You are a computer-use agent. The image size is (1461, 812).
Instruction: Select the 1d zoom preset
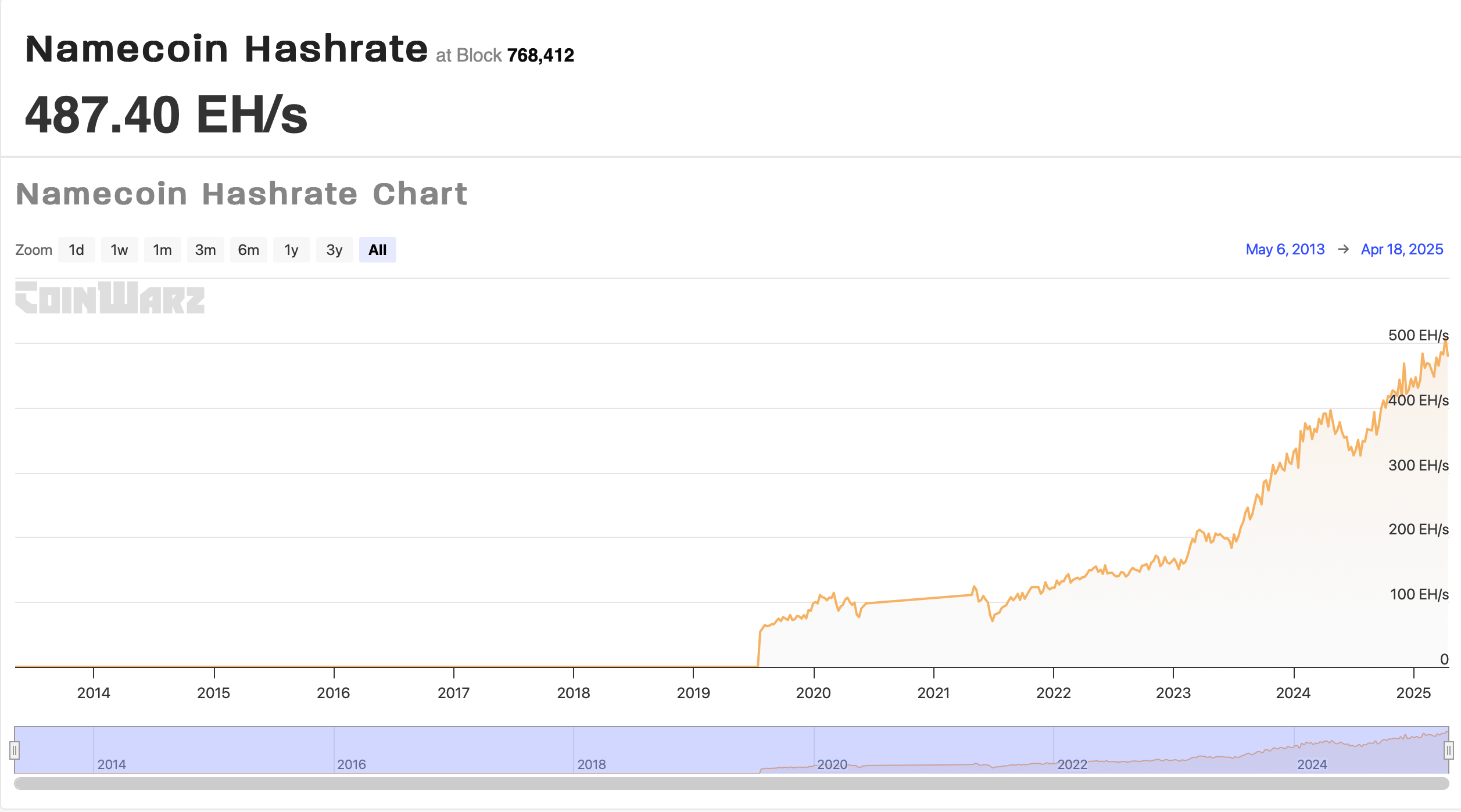[x=76, y=250]
